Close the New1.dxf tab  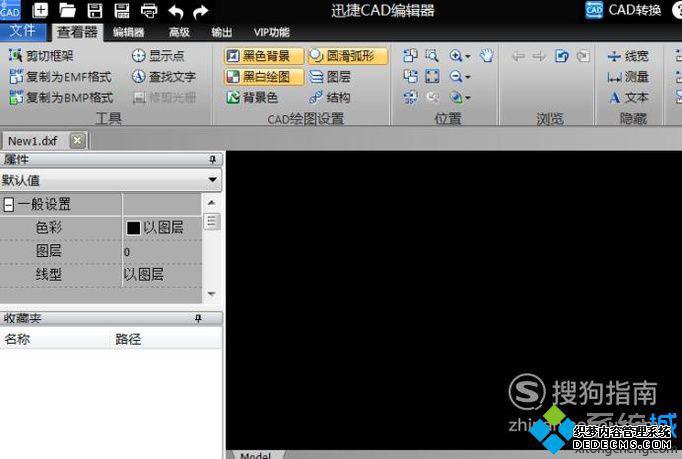[x=77, y=141]
